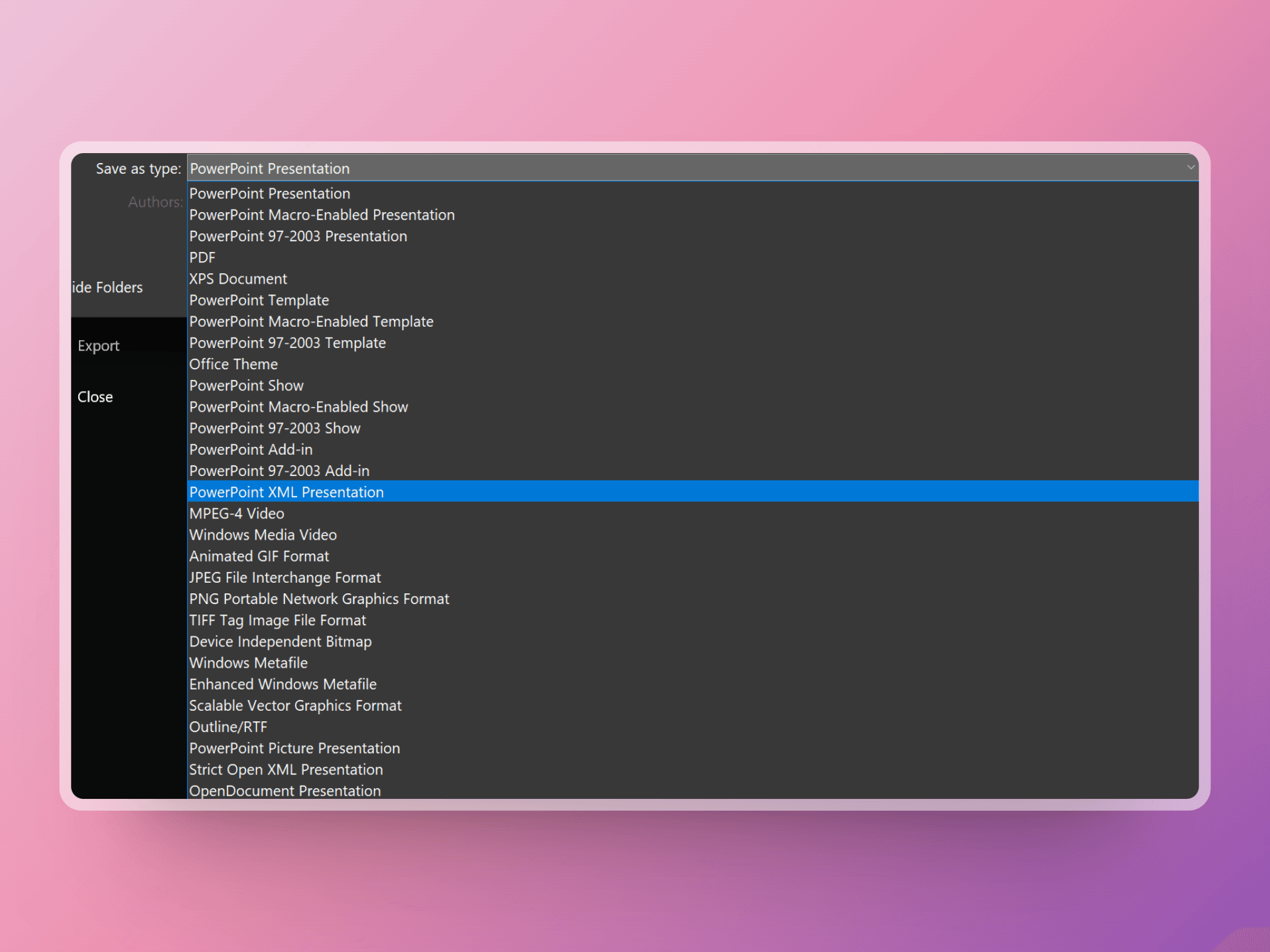The width and height of the screenshot is (1270, 952).
Task: Select PowerPoint 97-2003 Add-in
Action: click(x=692, y=471)
